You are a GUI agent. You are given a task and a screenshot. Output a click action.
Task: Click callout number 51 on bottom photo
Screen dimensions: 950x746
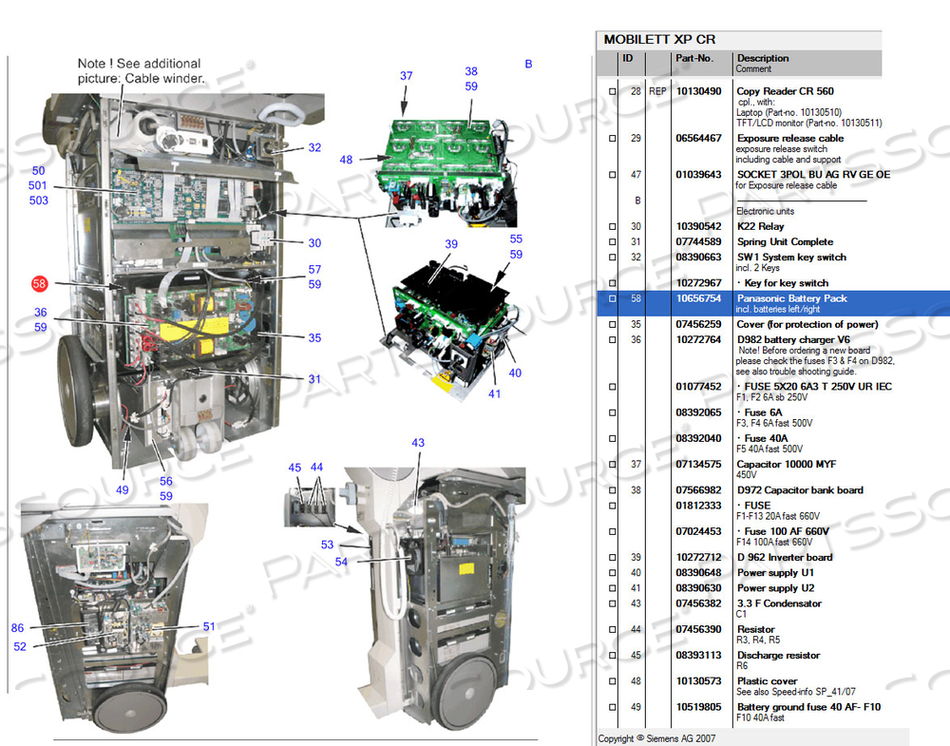click(209, 627)
